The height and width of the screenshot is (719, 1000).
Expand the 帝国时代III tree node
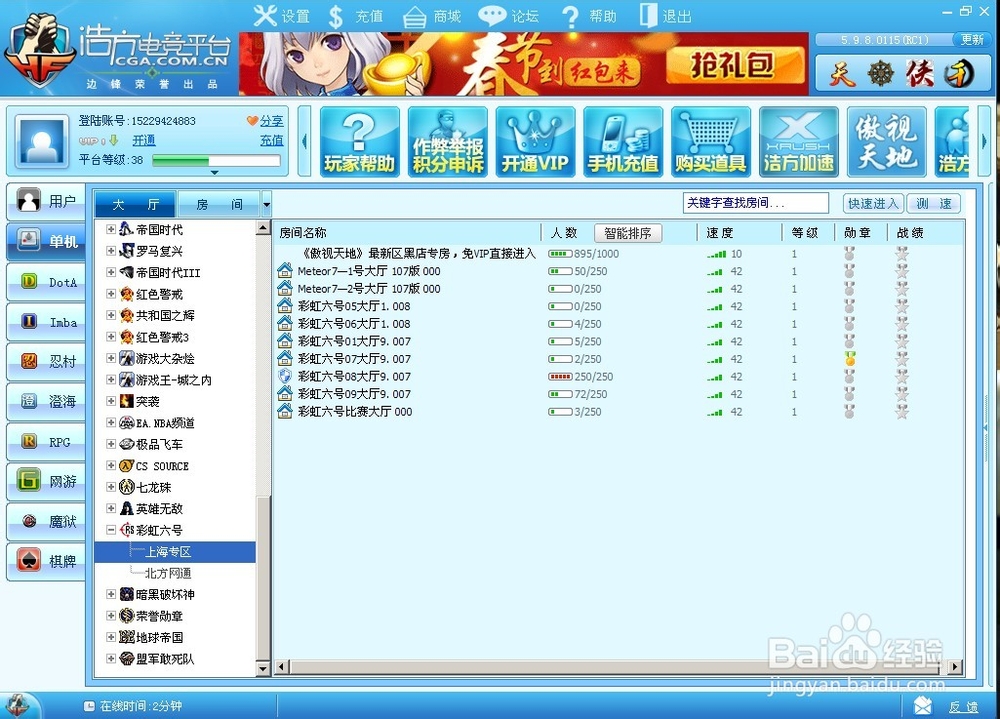coord(111,272)
